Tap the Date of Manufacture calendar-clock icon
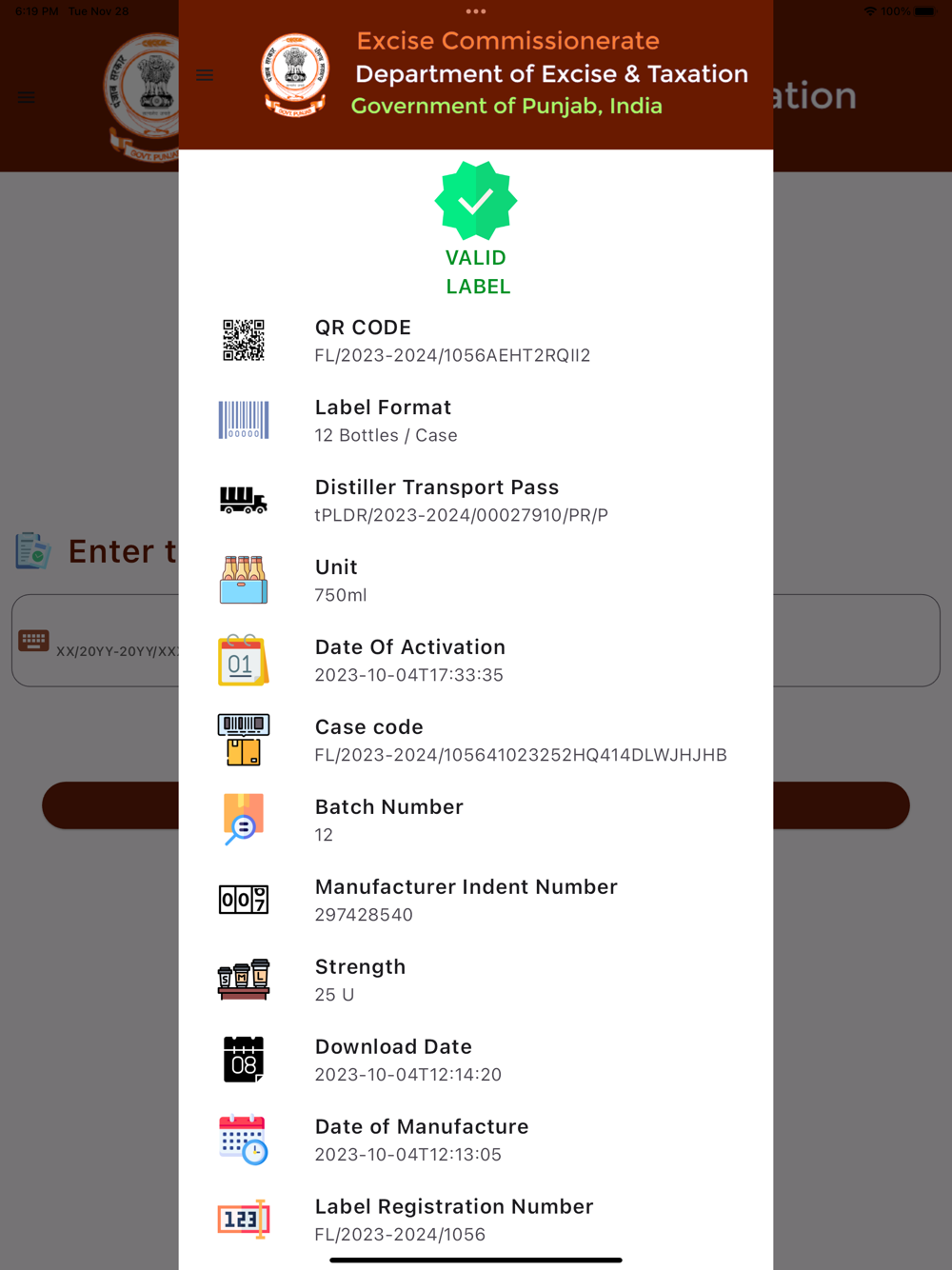This screenshot has width=952, height=1270. pos(244,1140)
